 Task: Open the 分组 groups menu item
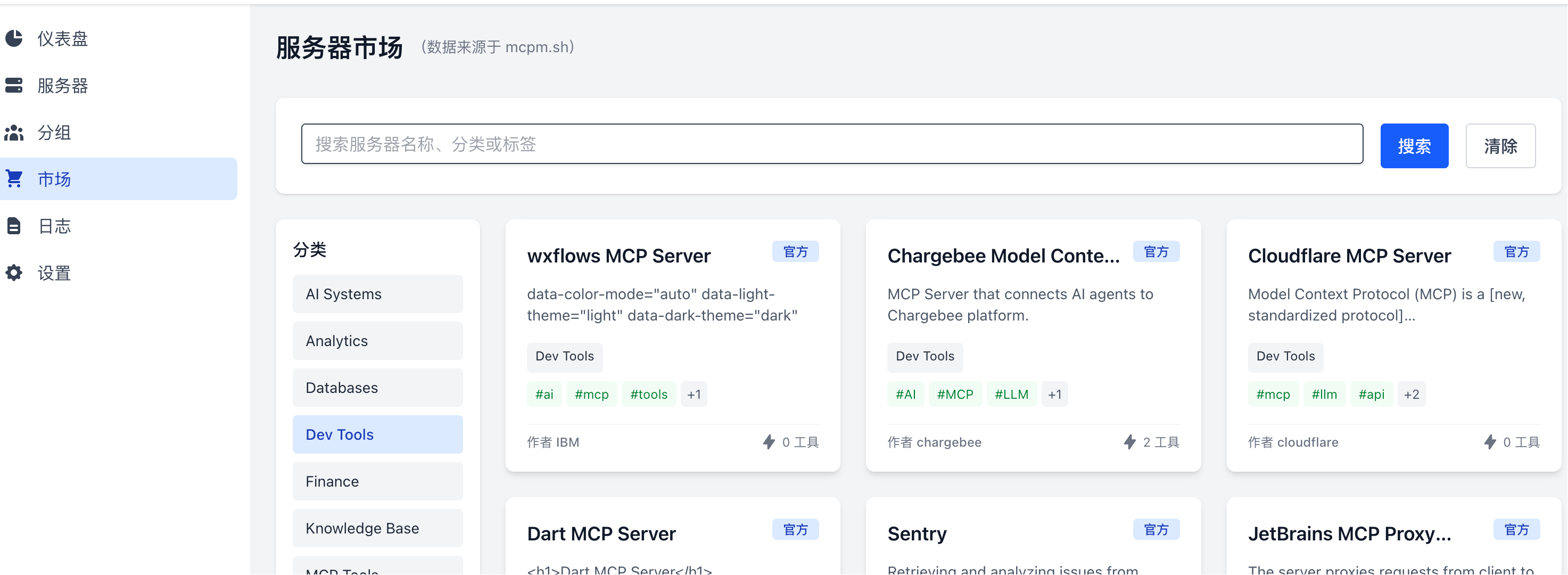[x=119, y=132]
